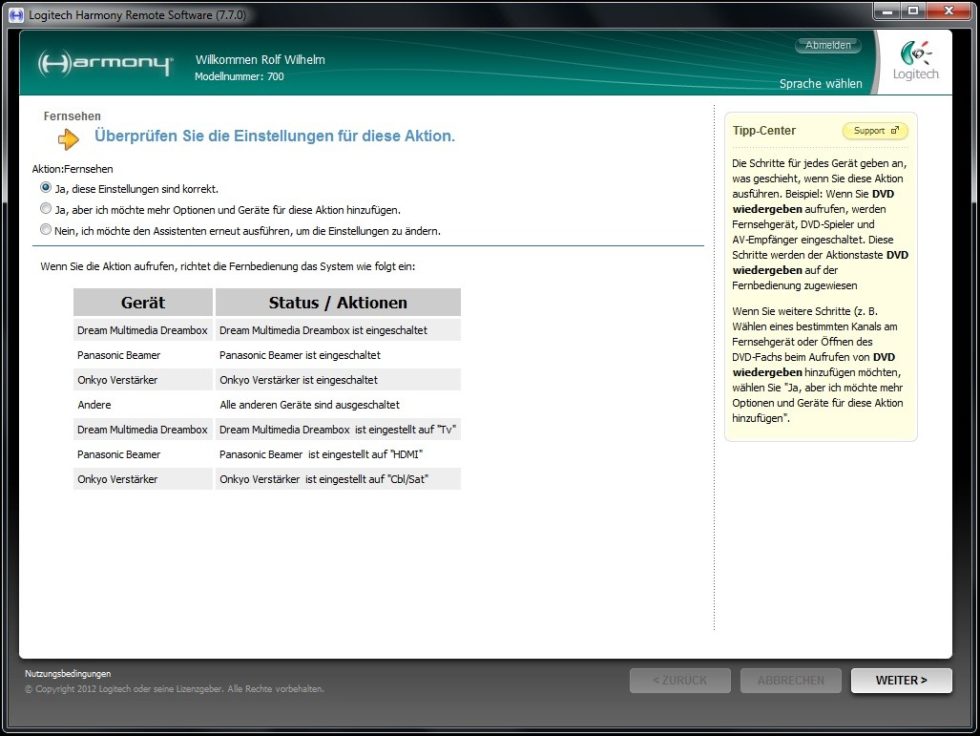Click the Harmony app icon in title bar

(16, 14)
